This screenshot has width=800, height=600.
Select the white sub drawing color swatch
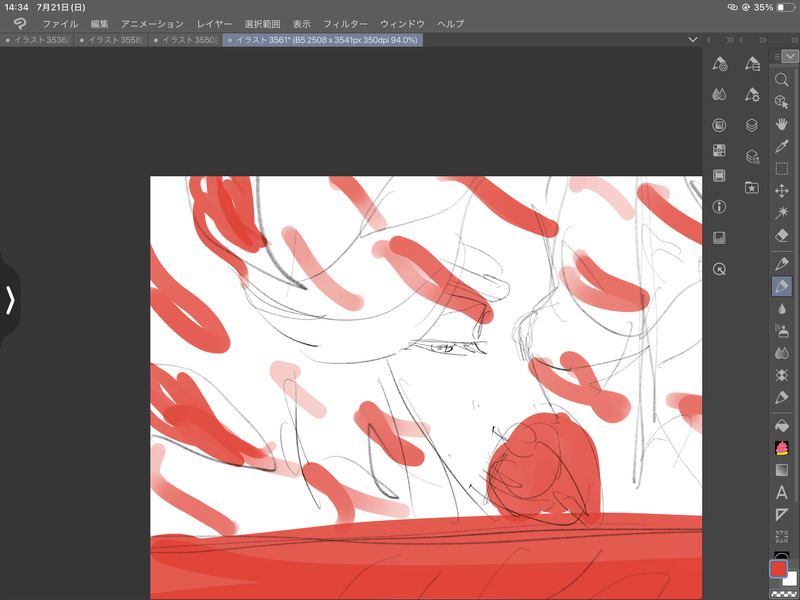coord(791,579)
